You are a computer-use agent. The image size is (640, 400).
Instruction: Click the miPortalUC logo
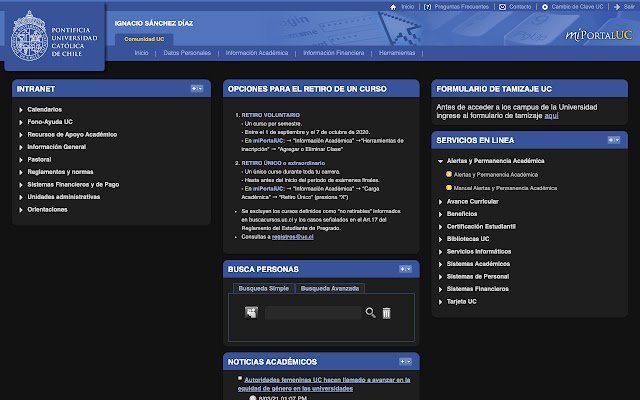point(598,35)
